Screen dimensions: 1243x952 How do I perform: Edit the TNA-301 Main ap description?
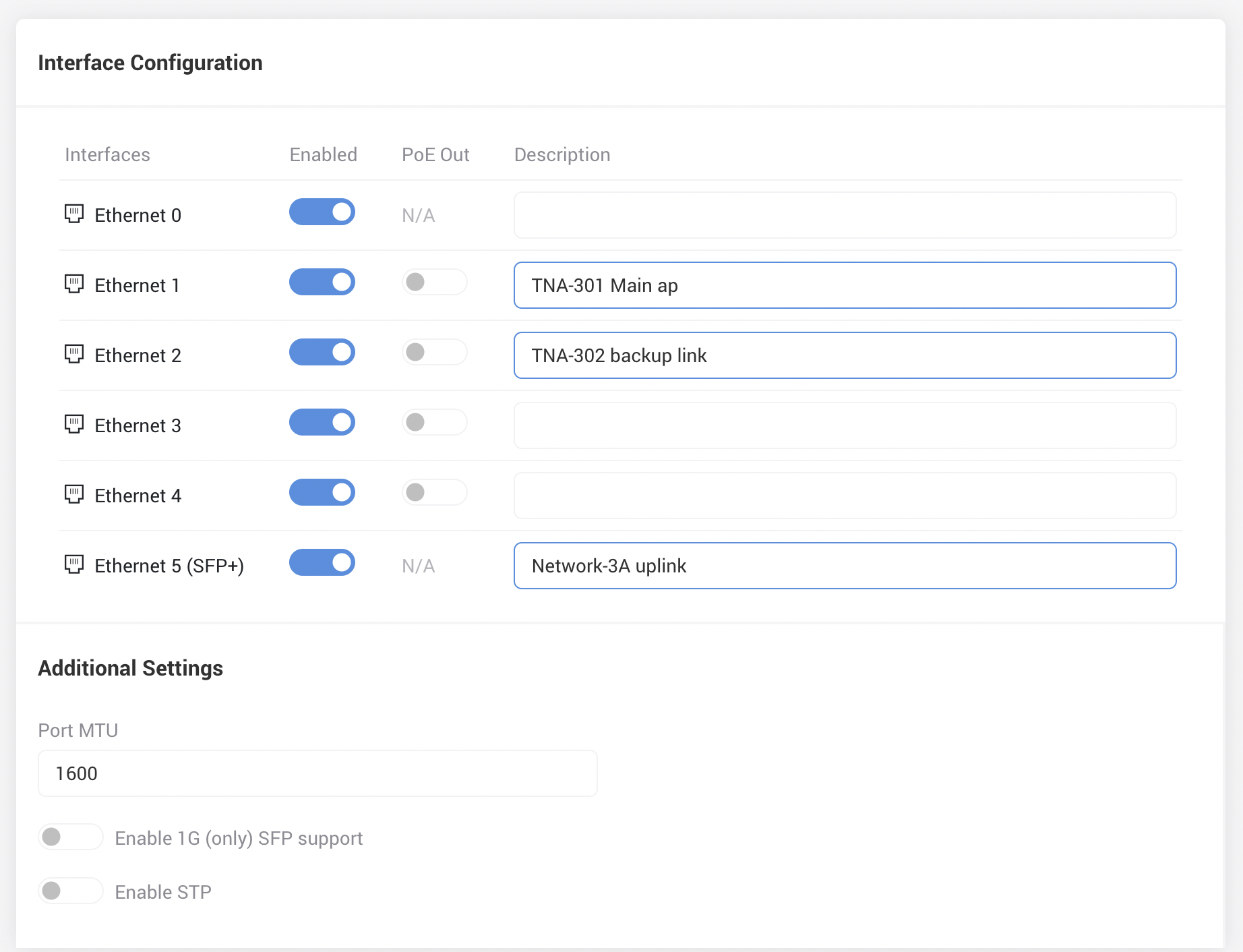click(845, 286)
